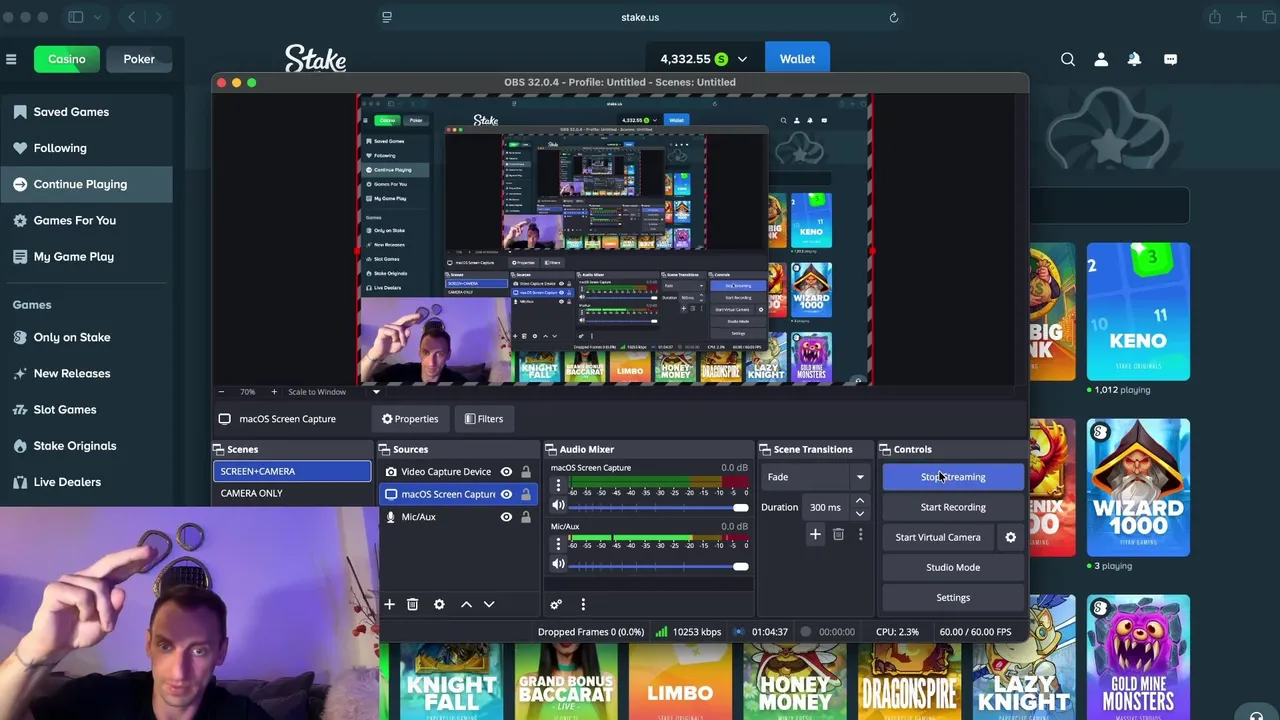Open Safari share icon

[x=1214, y=17]
